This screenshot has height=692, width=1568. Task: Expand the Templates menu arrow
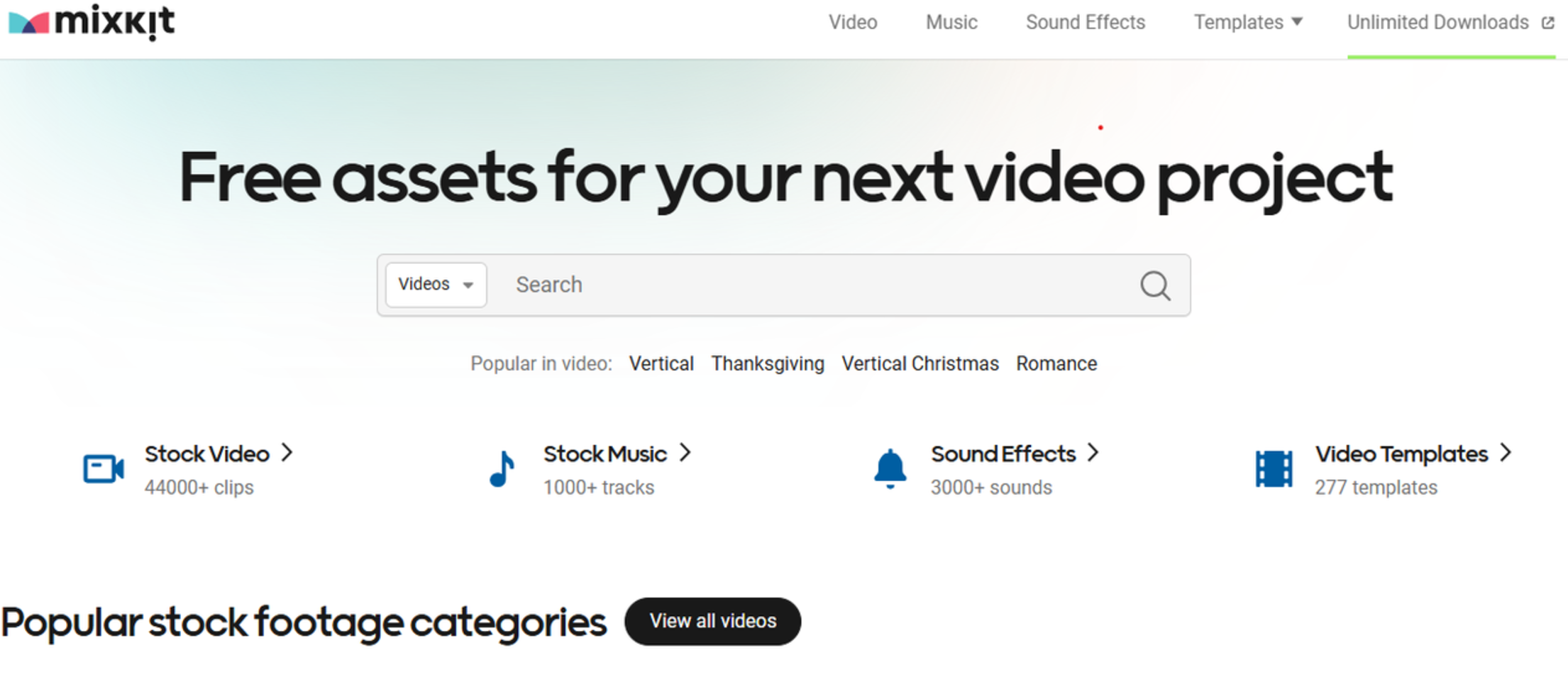pyautogui.click(x=1297, y=22)
